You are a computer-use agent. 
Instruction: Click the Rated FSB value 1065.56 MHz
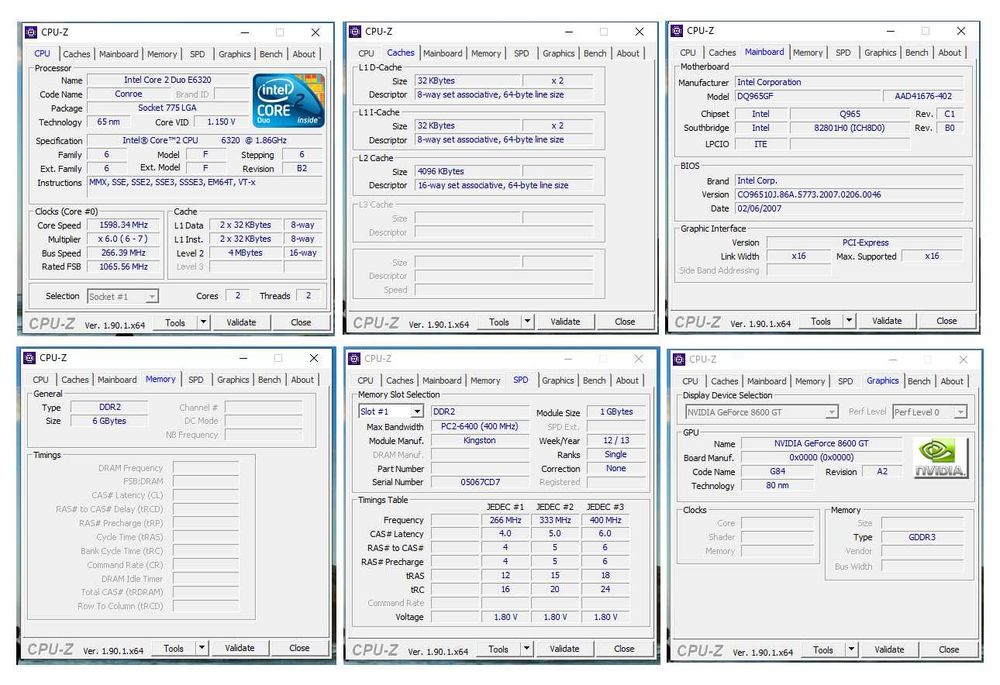point(124,267)
